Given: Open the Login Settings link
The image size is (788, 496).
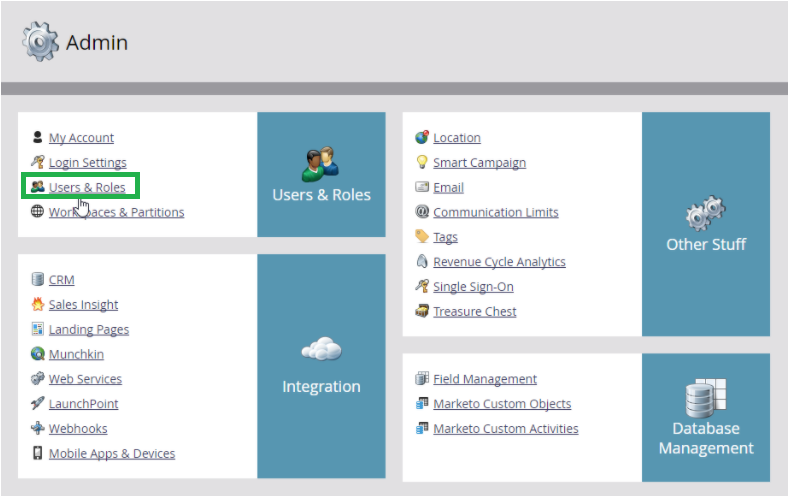Looking at the screenshot, I should coord(87,162).
